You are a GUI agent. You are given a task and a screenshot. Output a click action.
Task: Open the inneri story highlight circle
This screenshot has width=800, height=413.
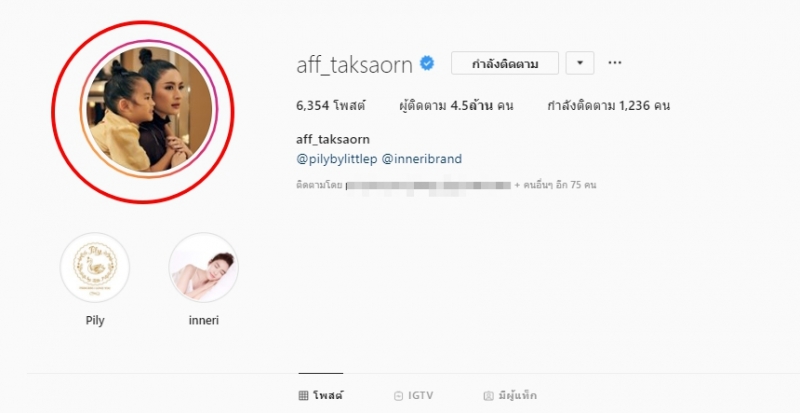(x=204, y=267)
